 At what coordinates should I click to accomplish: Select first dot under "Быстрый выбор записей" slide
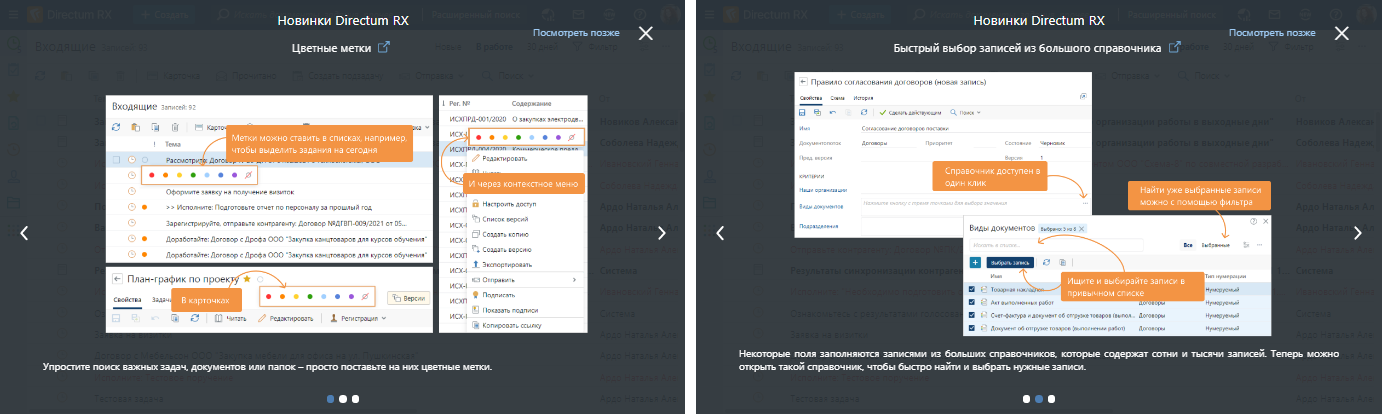click(x=1026, y=398)
